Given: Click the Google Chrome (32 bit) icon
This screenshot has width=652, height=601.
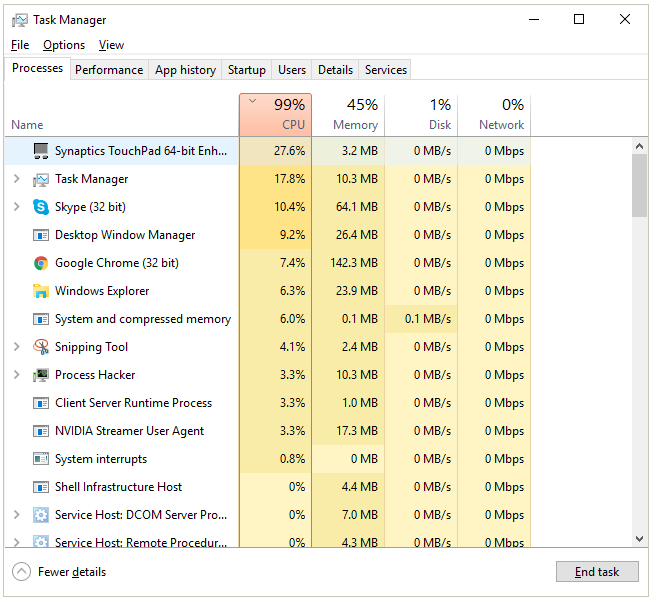Looking at the screenshot, I should pos(41,263).
